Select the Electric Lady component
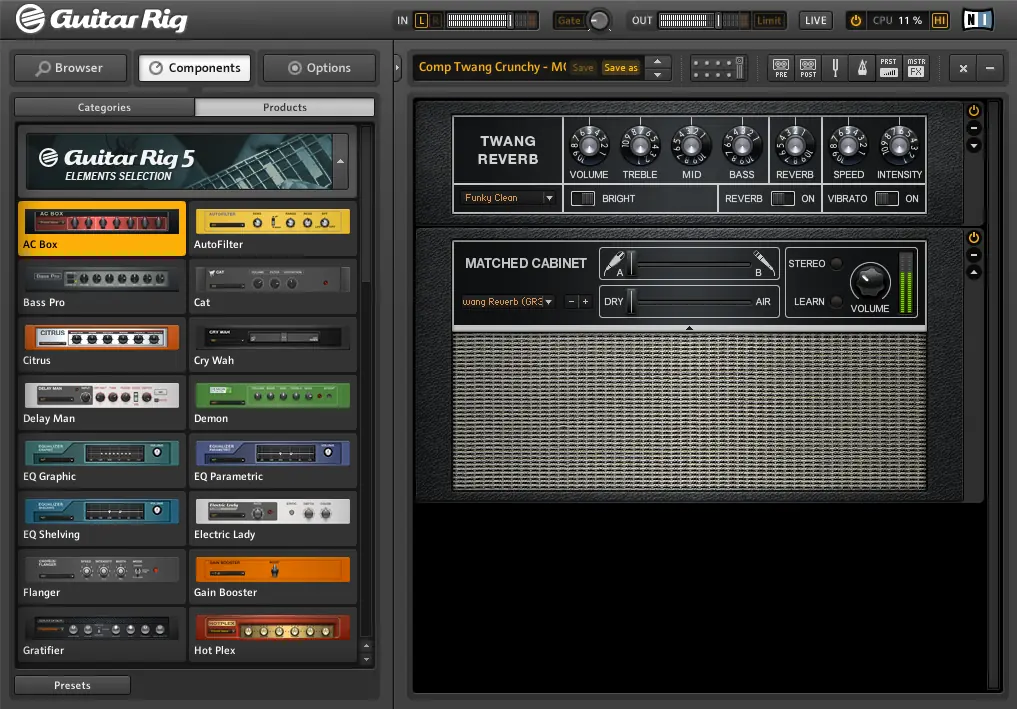This screenshot has width=1017, height=709. pos(272,518)
